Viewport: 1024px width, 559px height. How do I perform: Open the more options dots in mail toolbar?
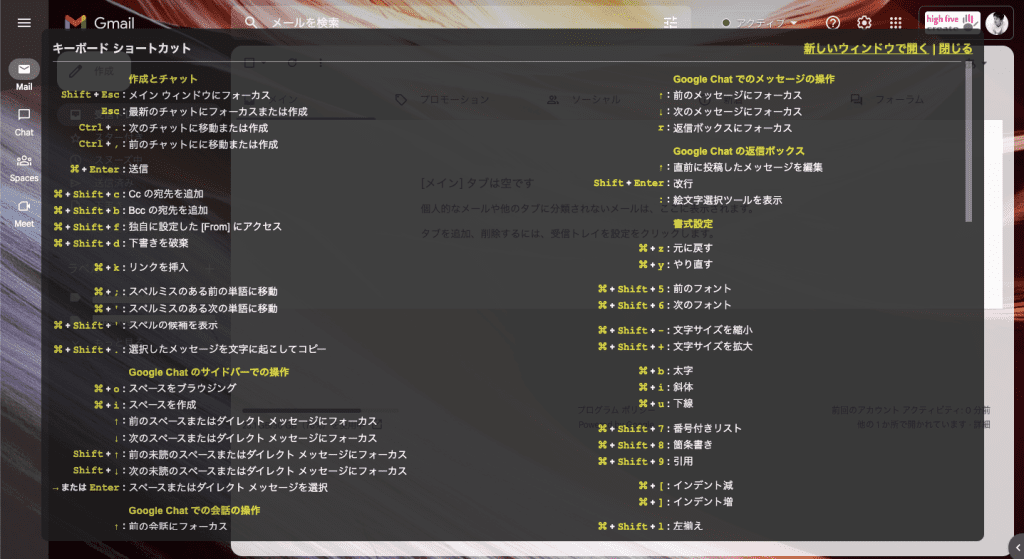321,63
